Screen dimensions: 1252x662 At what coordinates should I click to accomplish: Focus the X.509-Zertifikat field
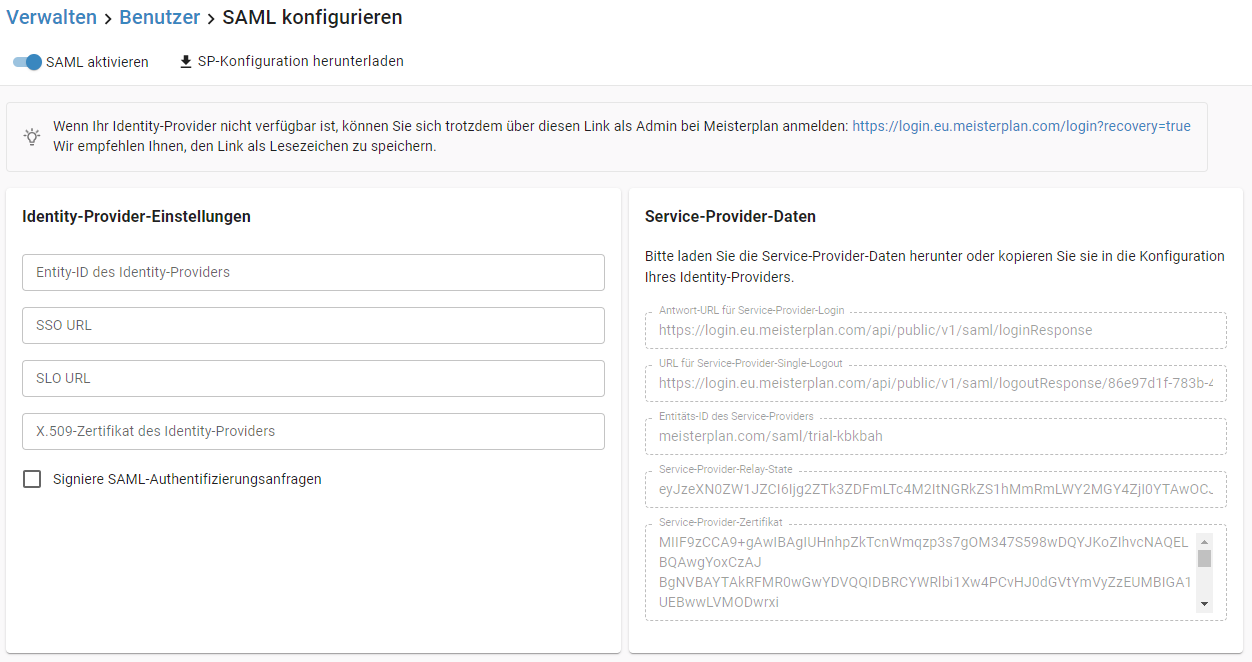click(x=313, y=431)
